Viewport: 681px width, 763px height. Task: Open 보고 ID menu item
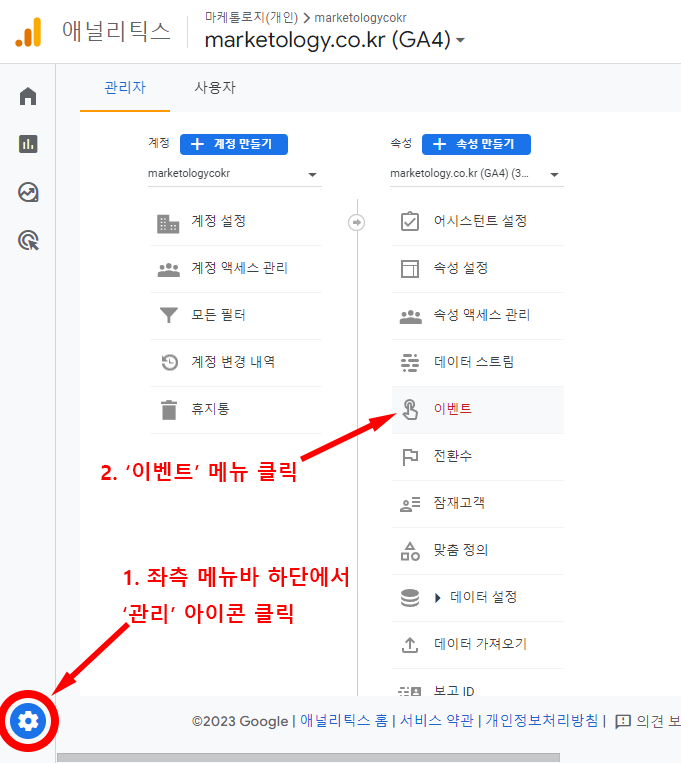point(478,683)
